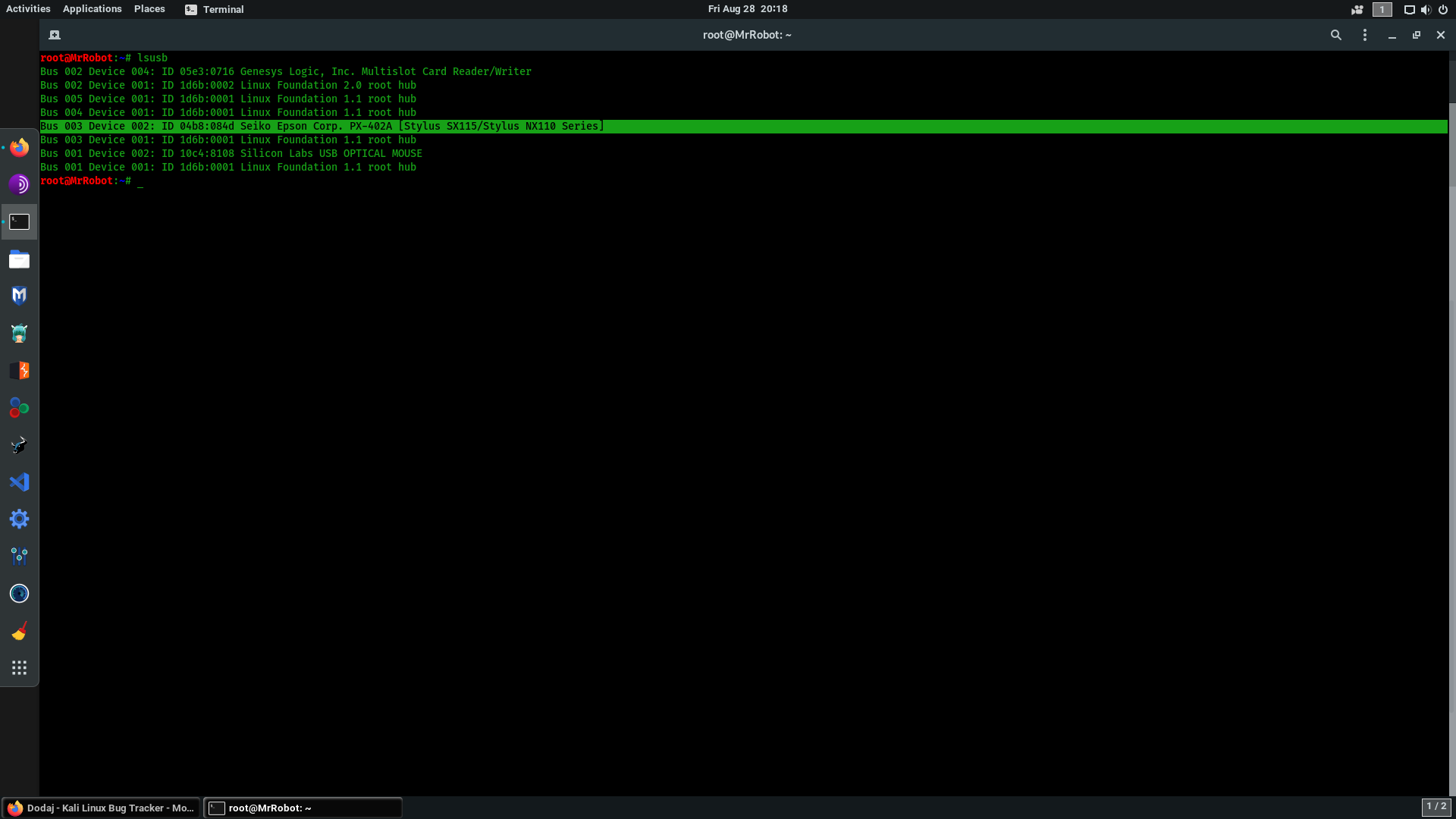1456x819 pixels.
Task: Open the Show Applications grid
Action: click(x=19, y=668)
